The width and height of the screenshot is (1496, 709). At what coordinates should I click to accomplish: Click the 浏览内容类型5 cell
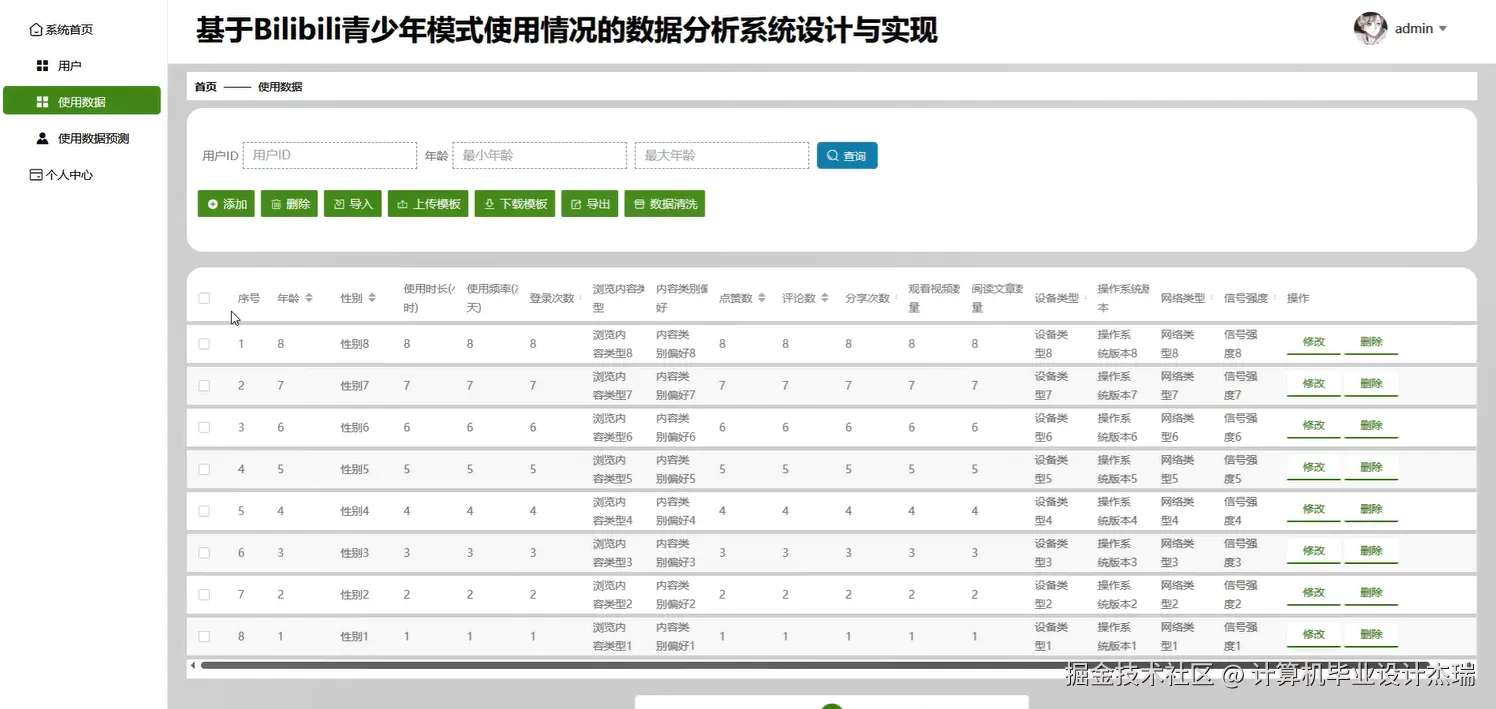click(x=613, y=469)
